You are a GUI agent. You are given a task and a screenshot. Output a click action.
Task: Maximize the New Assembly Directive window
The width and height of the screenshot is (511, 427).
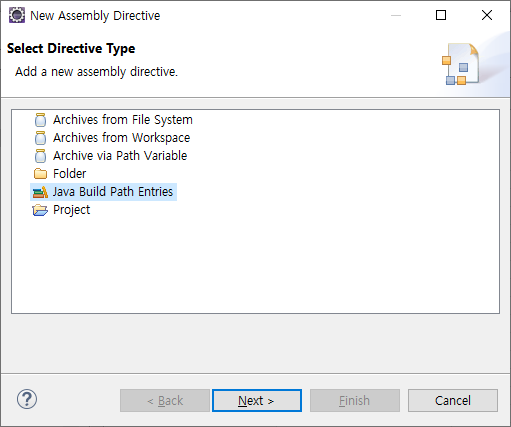pyautogui.click(x=441, y=15)
